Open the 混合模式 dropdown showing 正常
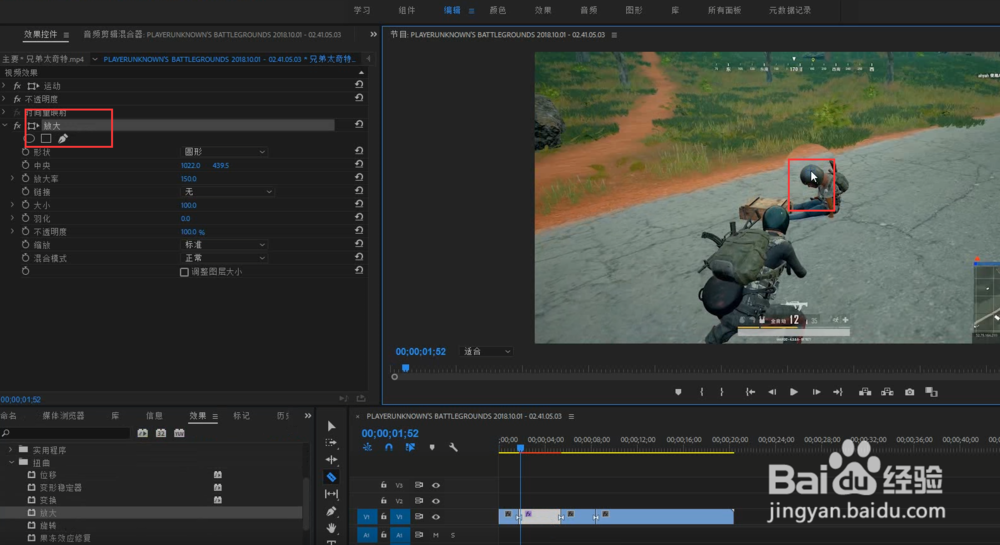Image resolution: width=1000 pixels, height=545 pixels. 224,258
